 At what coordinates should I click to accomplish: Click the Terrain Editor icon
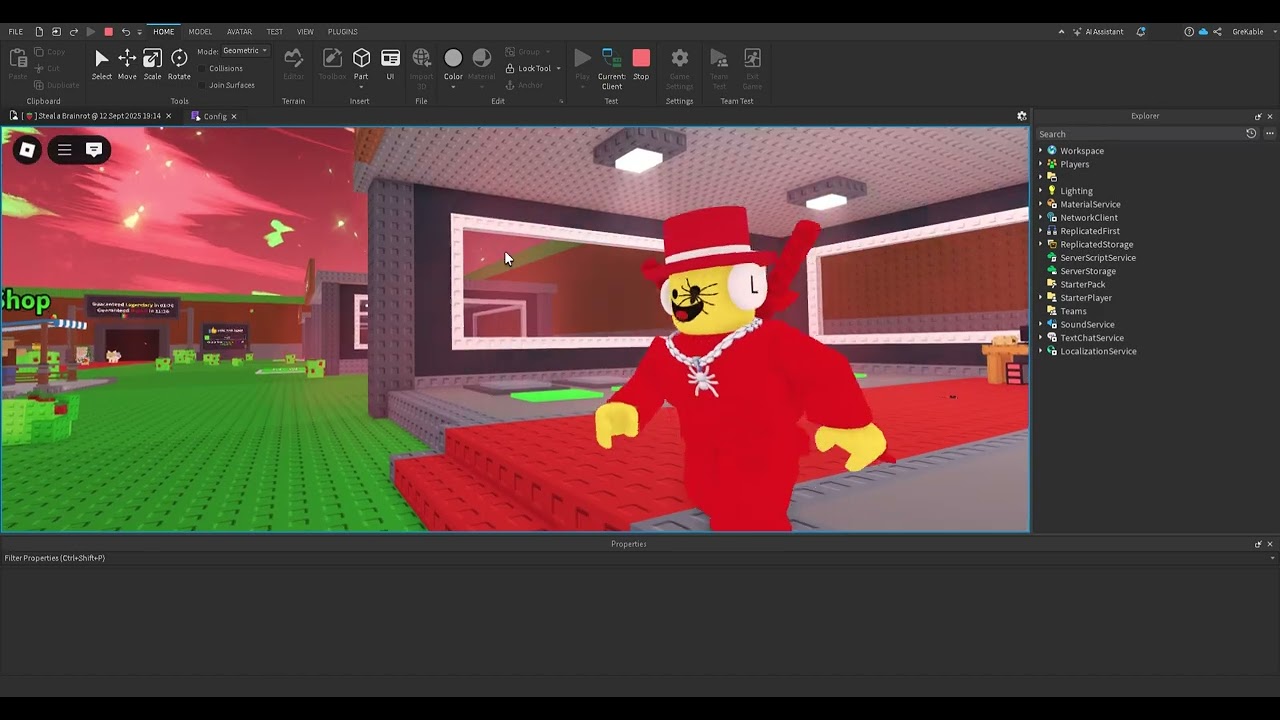click(x=293, y=58)
